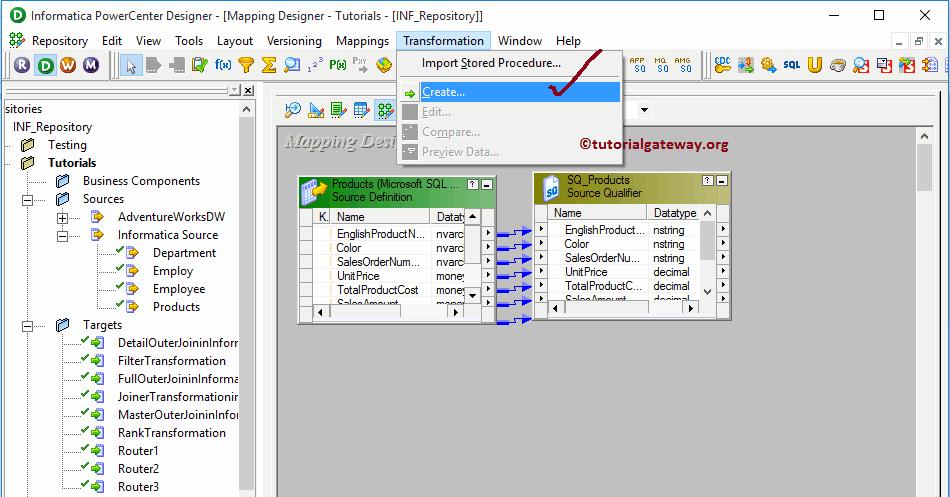
Task: Click UnitPrice row in Products source definition
Action: (388, 276)
